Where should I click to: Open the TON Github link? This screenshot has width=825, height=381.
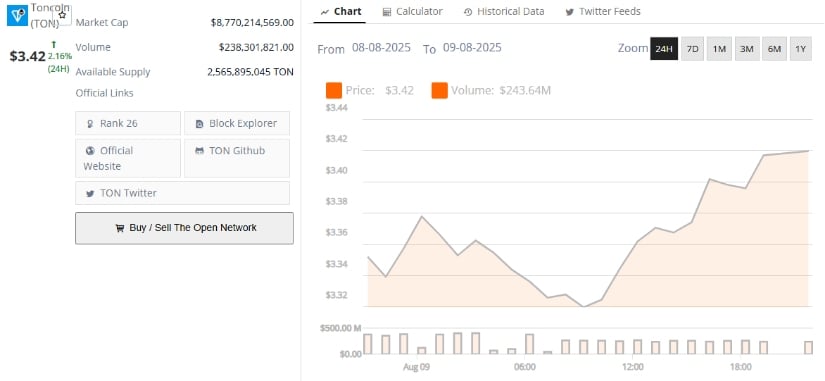click(237, 158)
